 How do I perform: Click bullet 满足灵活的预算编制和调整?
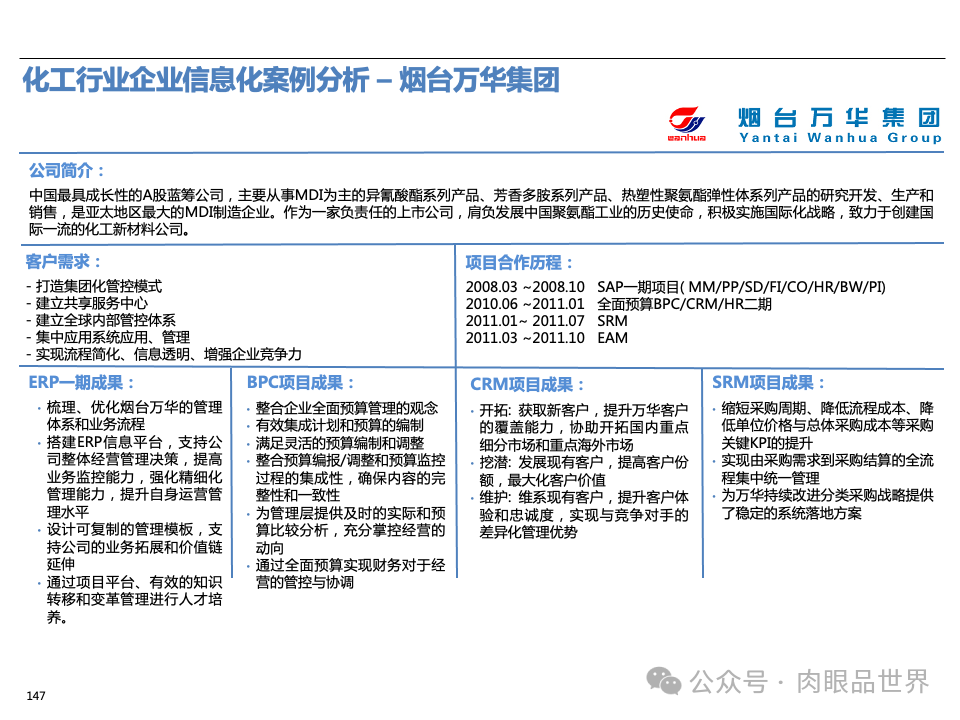(x=336, y=443)
